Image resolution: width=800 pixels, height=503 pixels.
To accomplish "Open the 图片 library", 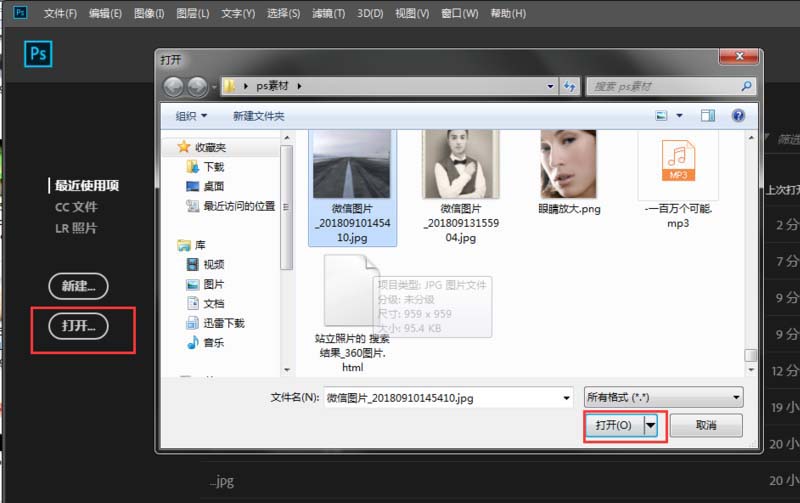I will [x=206, y=284].
